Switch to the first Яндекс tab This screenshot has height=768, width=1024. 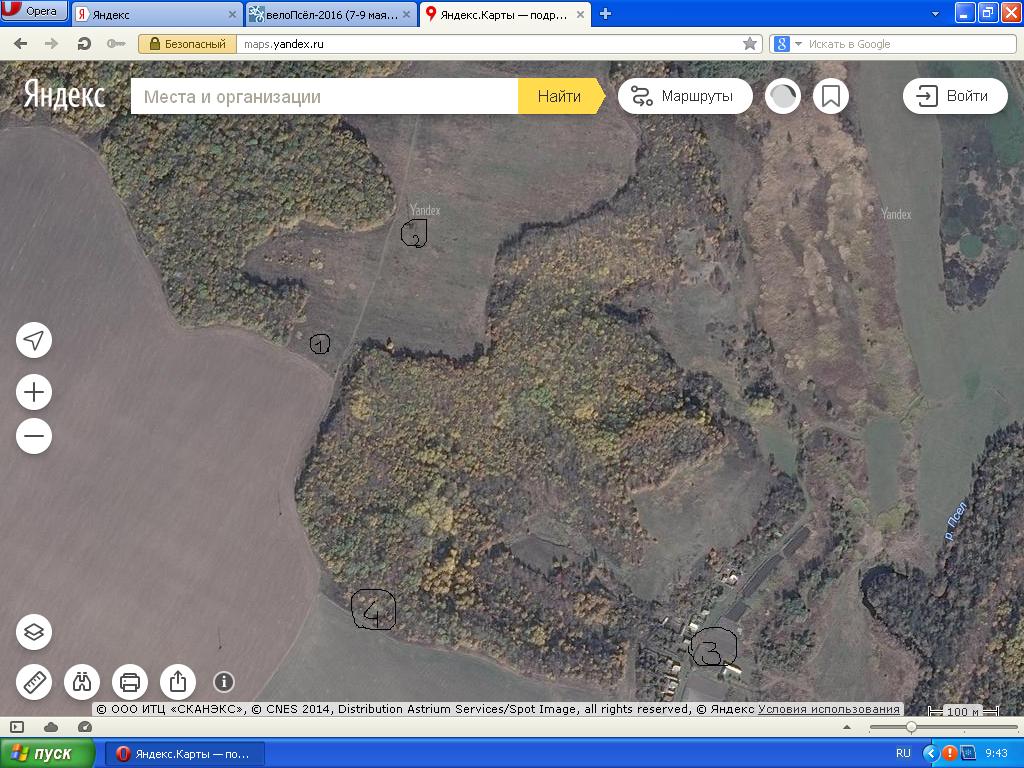coord(150,14)
